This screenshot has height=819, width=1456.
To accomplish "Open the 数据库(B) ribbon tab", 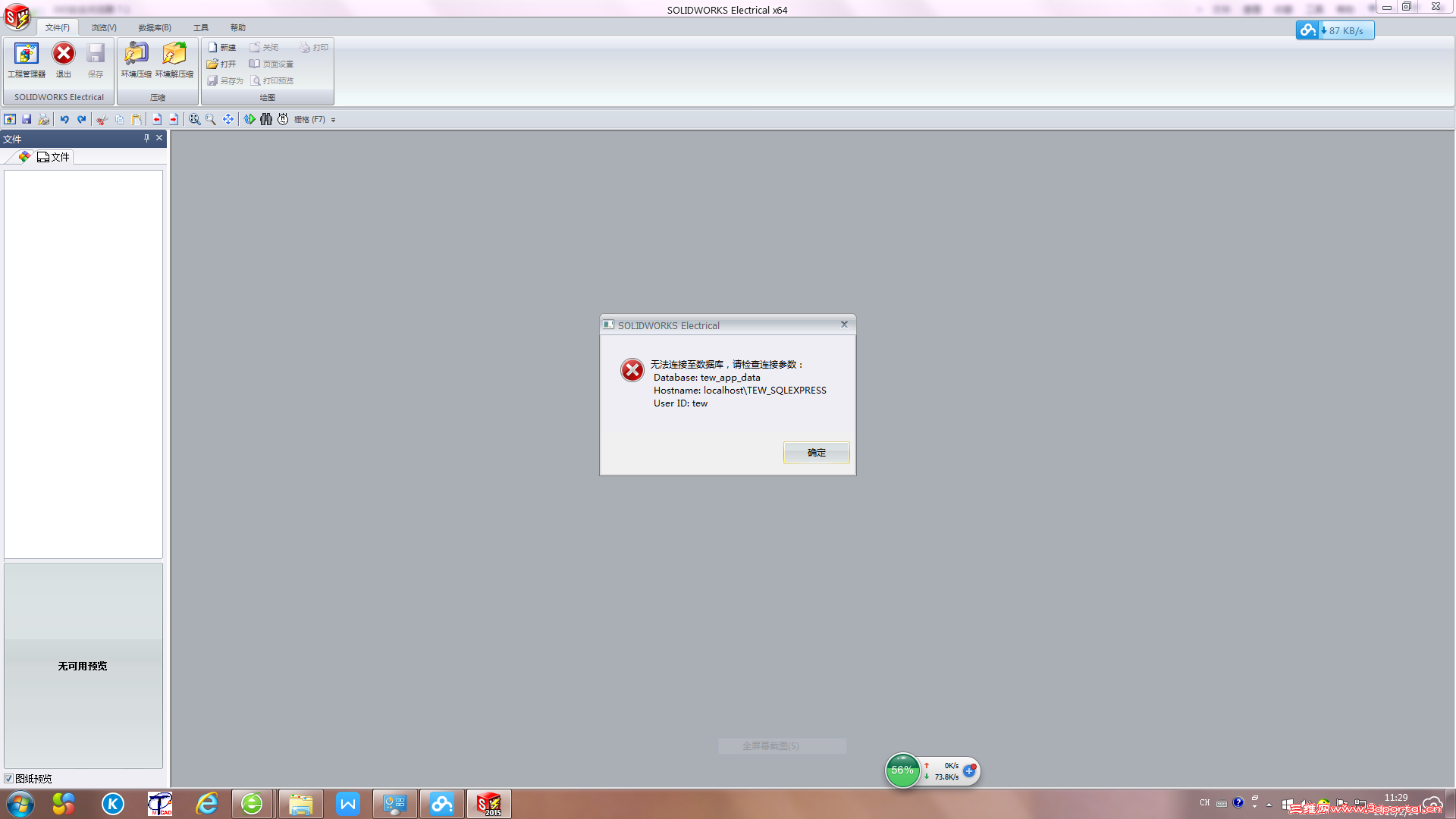I will pos(155,27).
